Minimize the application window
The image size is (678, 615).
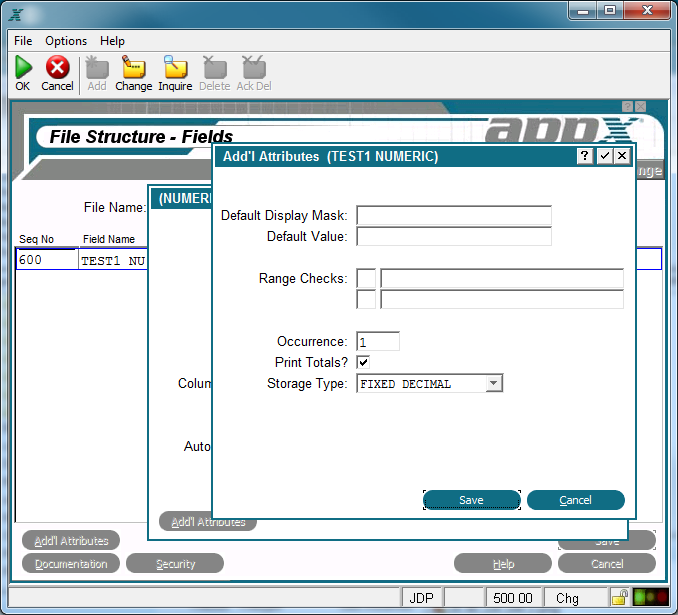click(x=583, y=10)
